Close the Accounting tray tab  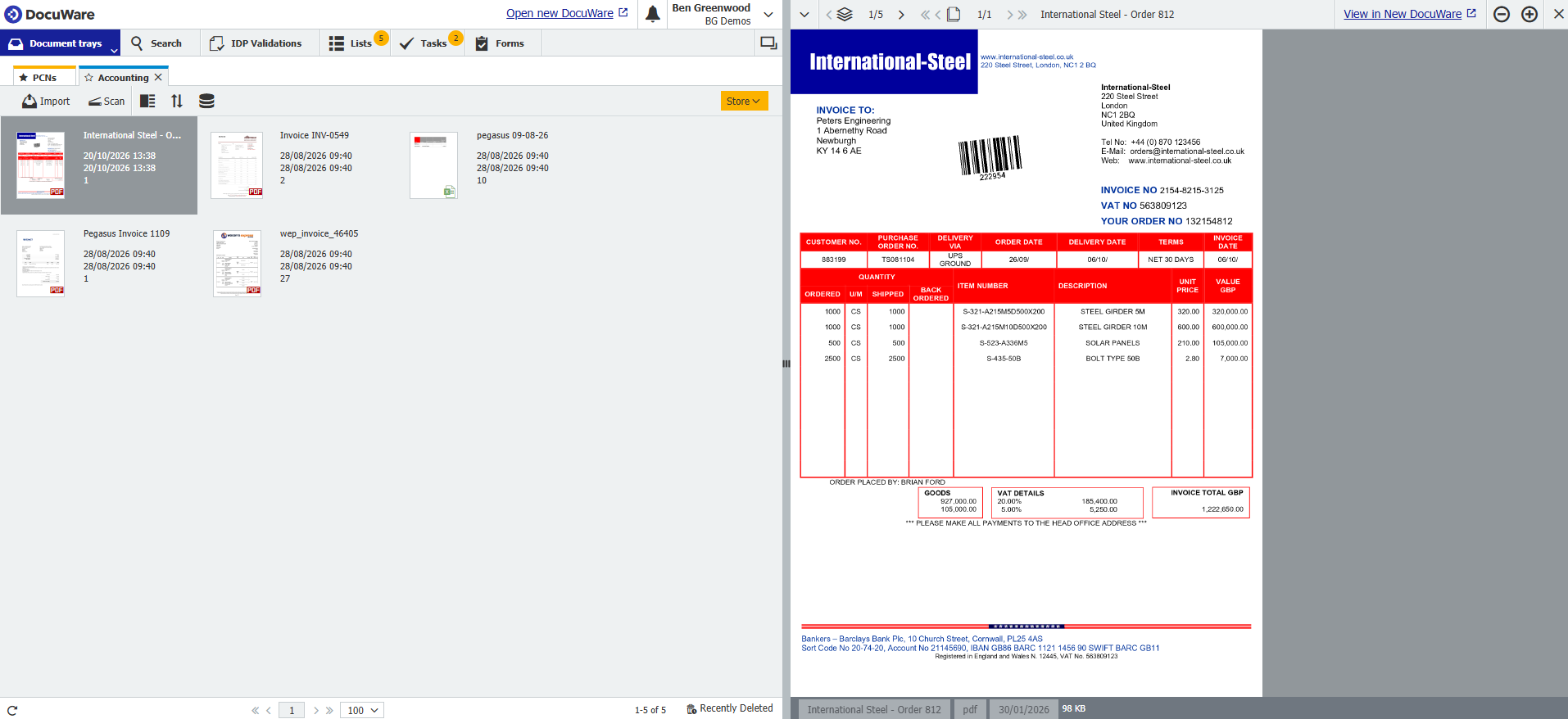(x=158, y=77)
